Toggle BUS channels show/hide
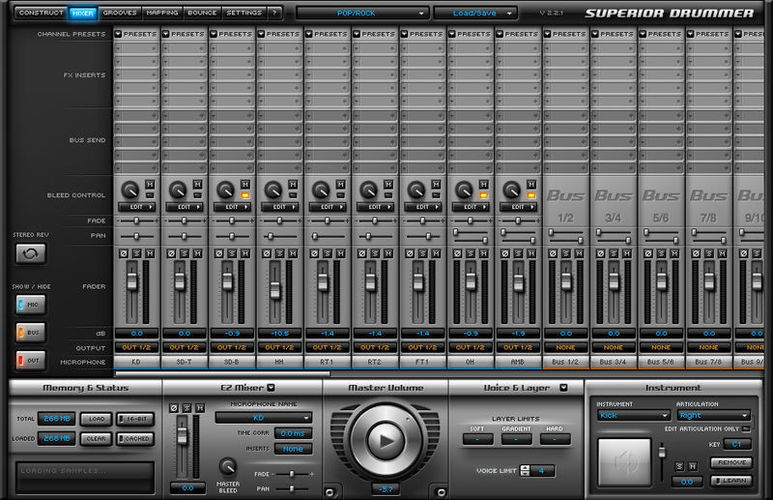 coord(31,332)
